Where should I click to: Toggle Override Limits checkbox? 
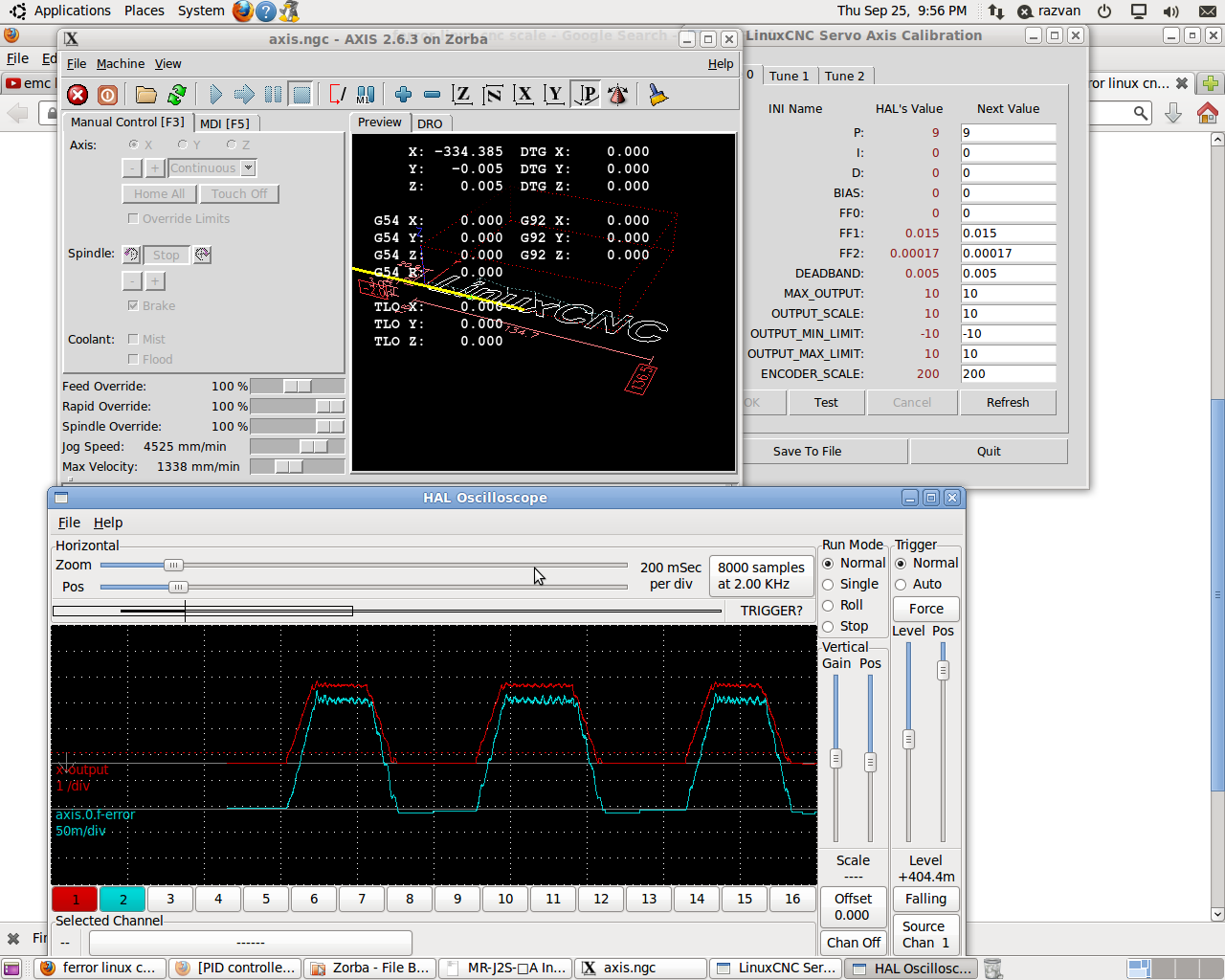tap(133, 219)
